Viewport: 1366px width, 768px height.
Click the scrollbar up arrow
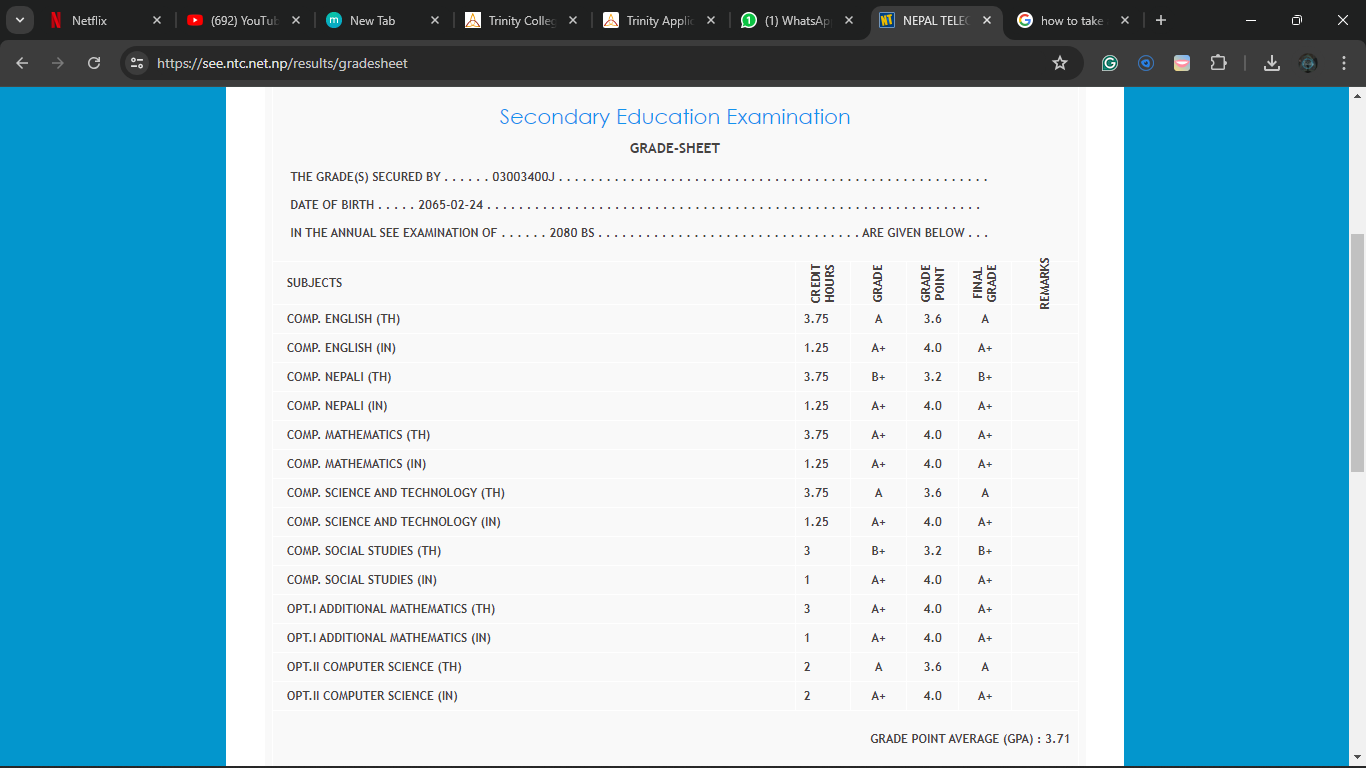[x=1357, y=96]
